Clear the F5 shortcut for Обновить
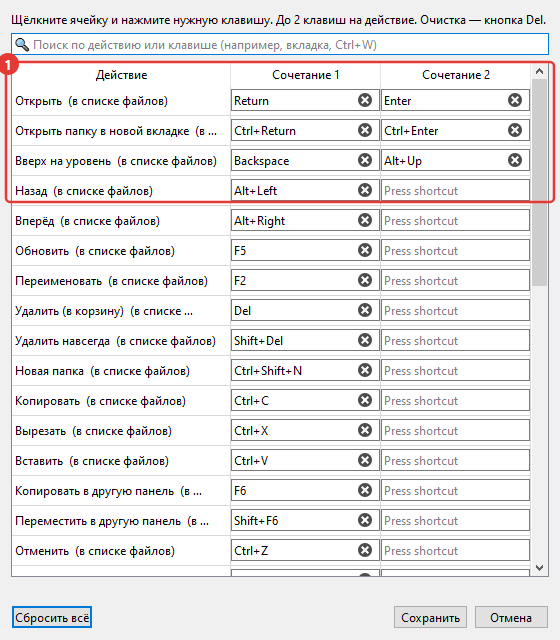 (365, 250)
